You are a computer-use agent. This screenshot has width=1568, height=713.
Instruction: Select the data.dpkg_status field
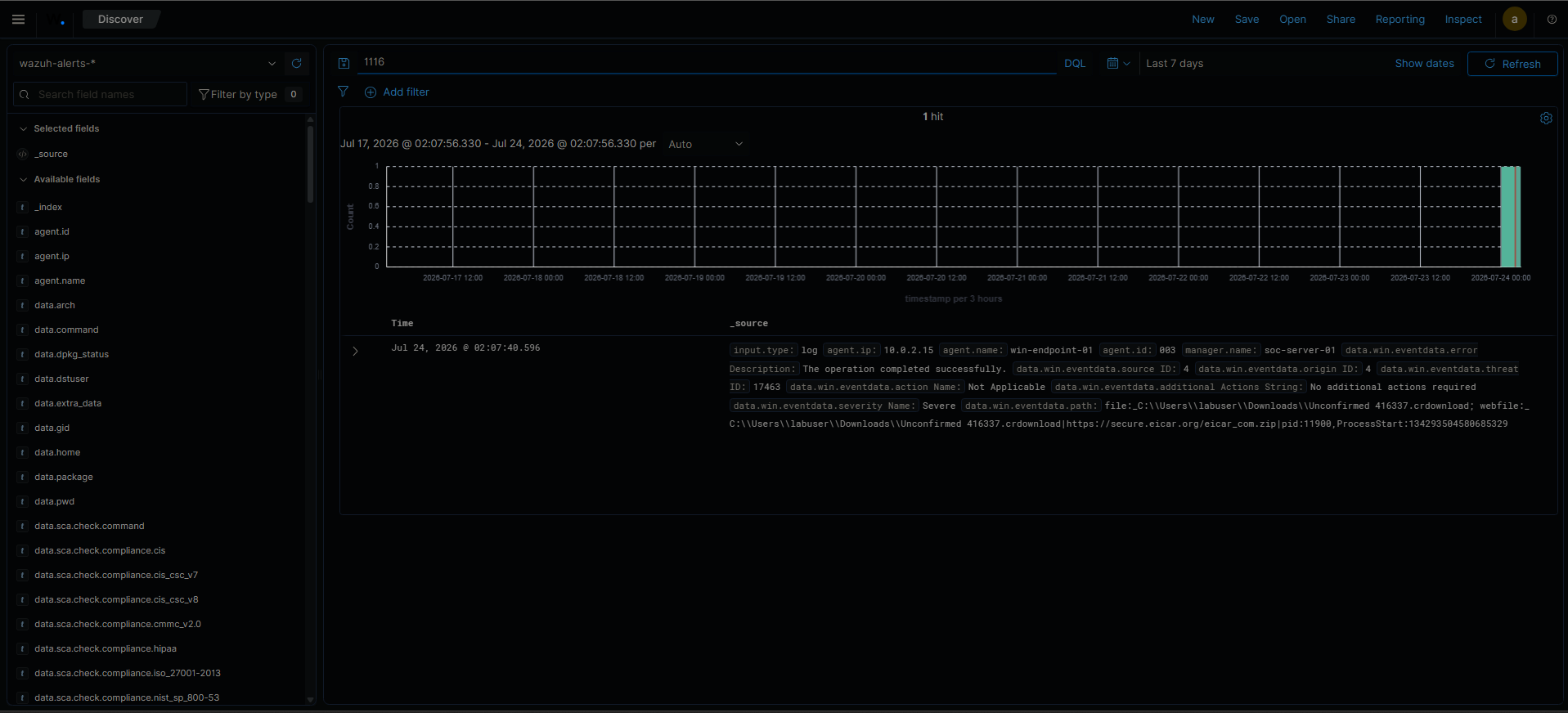(x=71, y=354)
